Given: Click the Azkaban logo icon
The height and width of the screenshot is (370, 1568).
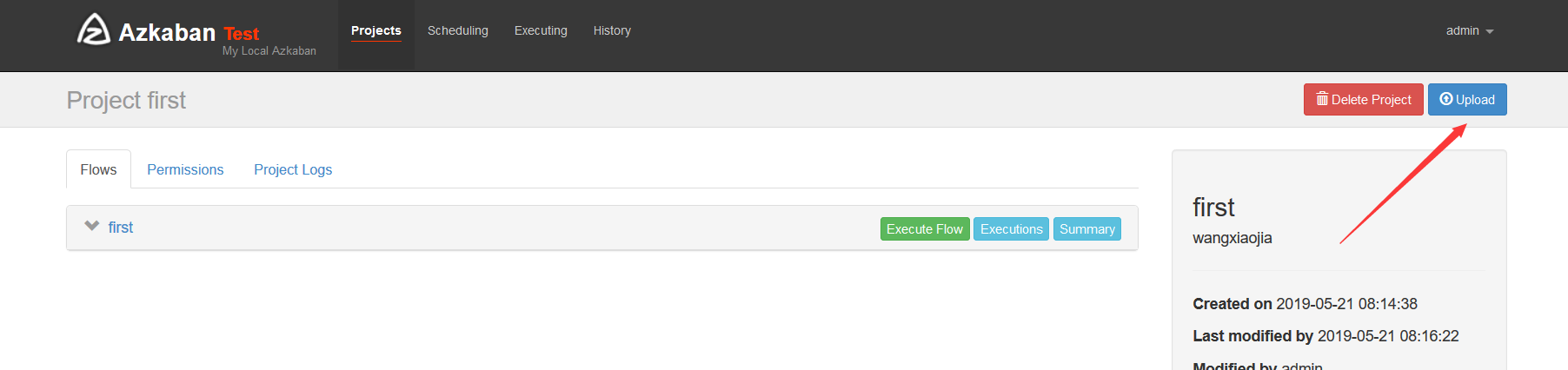Looking at the screenshot, I should click(x=94, y=29).
